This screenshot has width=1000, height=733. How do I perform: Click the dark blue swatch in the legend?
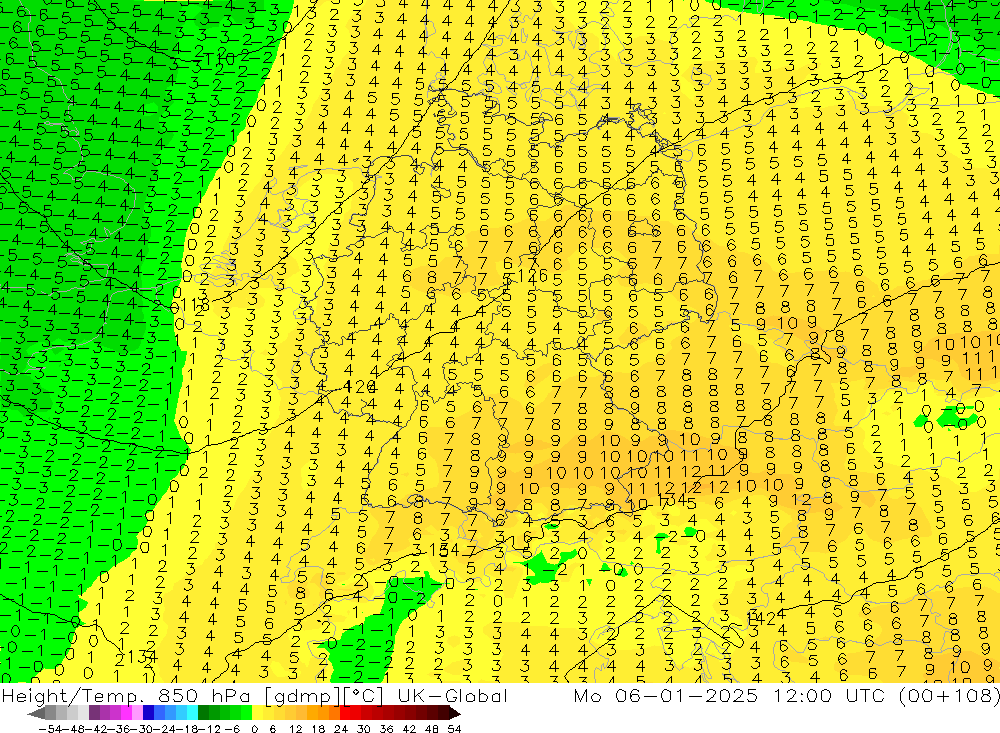148,714
